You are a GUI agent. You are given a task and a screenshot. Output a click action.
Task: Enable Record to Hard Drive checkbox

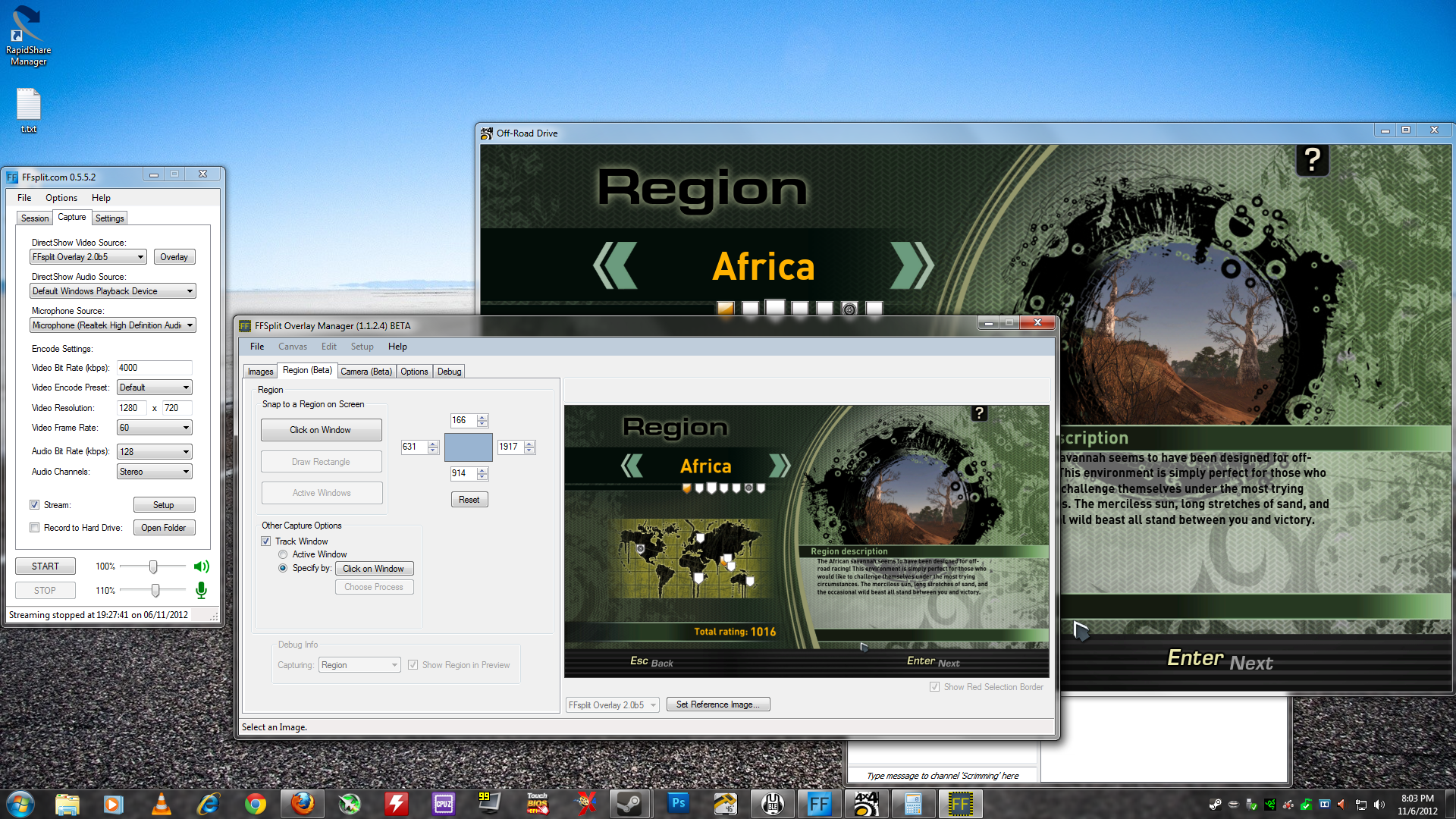coord(34,528)
